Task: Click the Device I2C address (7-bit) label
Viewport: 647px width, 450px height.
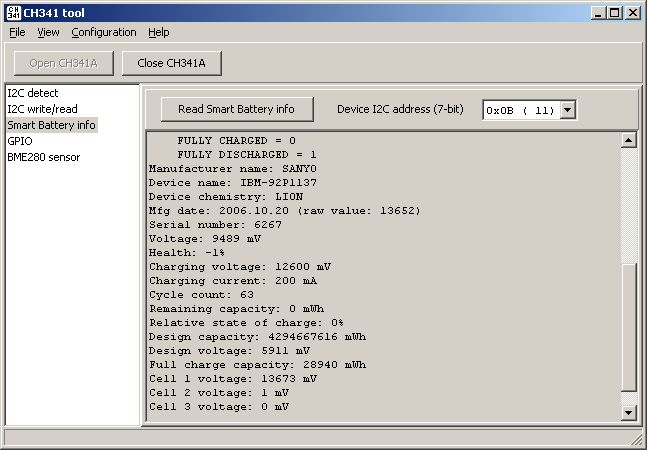Action: coord(400,109)
